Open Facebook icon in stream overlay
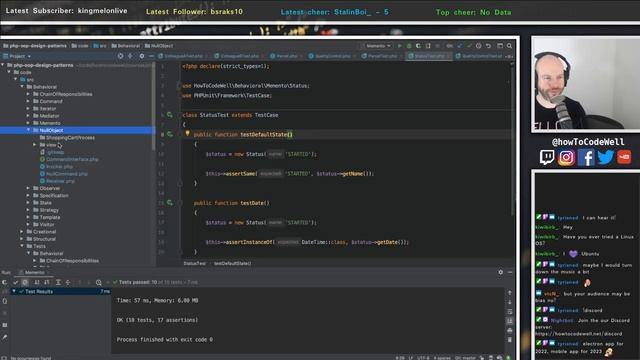Screen dimensions: 640x360 tap(586, 157)
